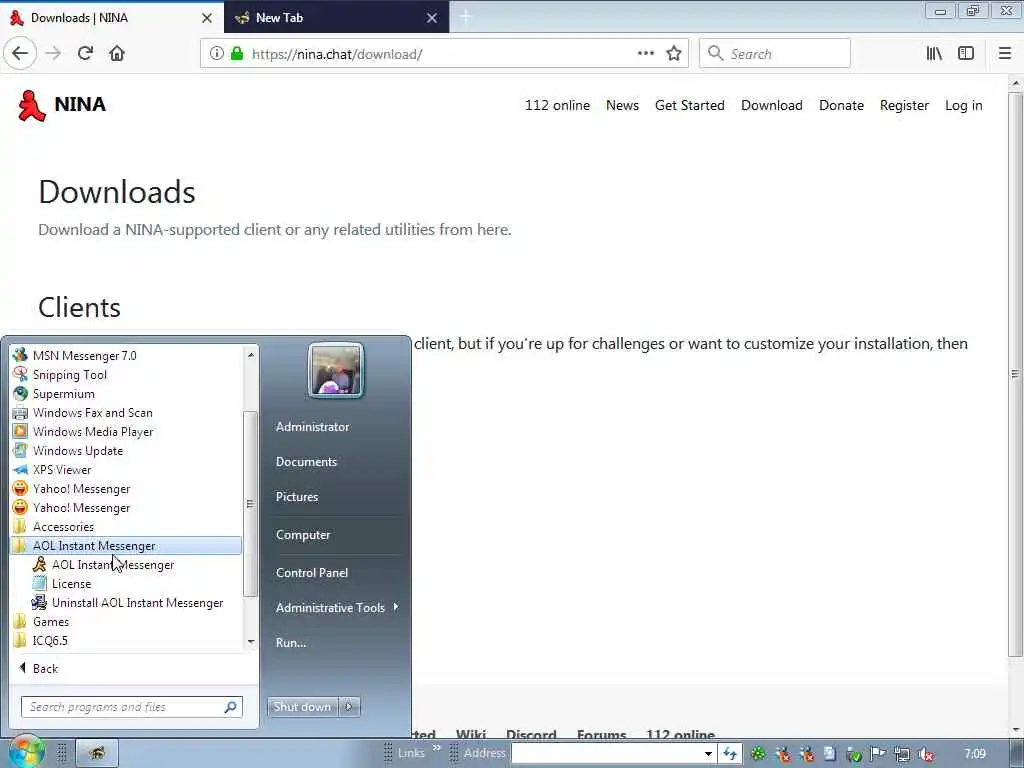The image size is (1024, 768).
Task: Open Run... from Start menu
Action: pyautogui.click(x=291, y=643)
